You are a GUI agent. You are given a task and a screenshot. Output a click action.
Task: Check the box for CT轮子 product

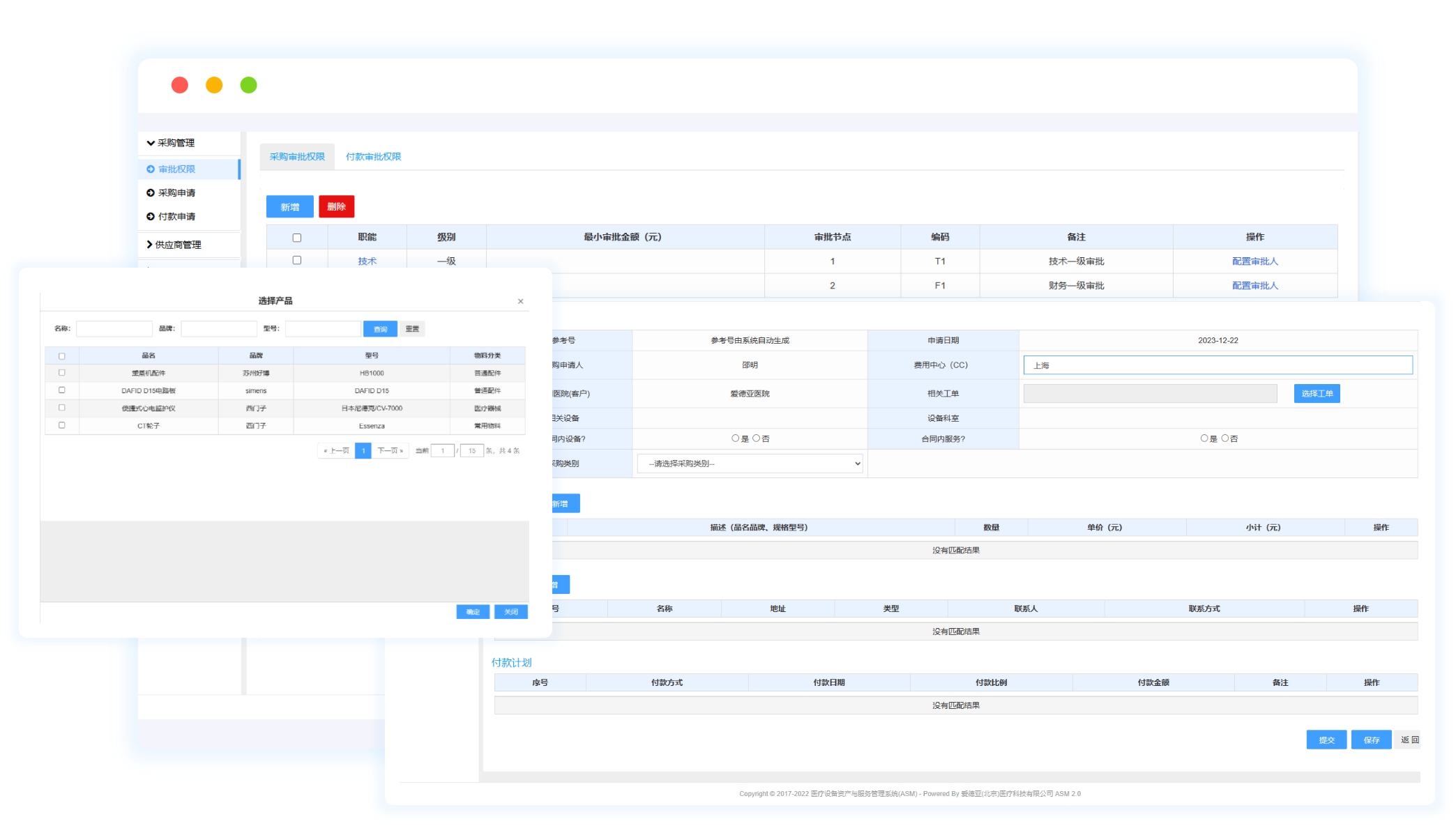click(x=62, y=425)
